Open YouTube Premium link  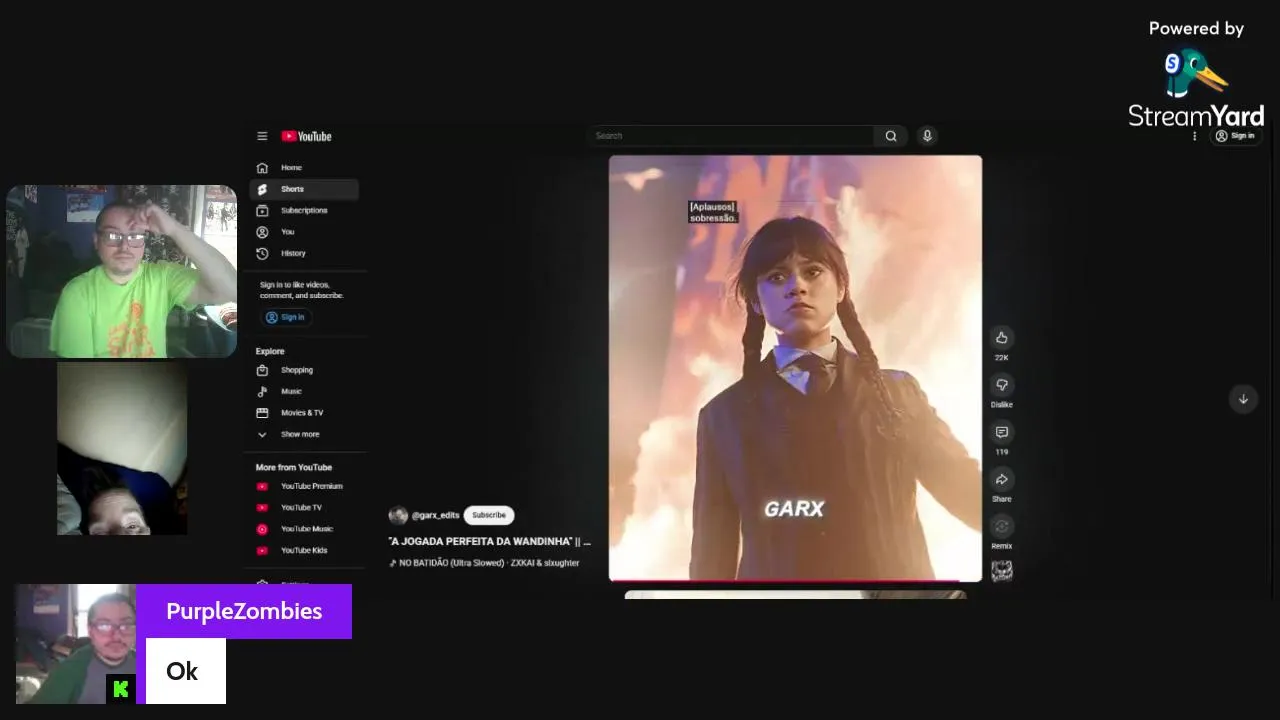[304, 487]
